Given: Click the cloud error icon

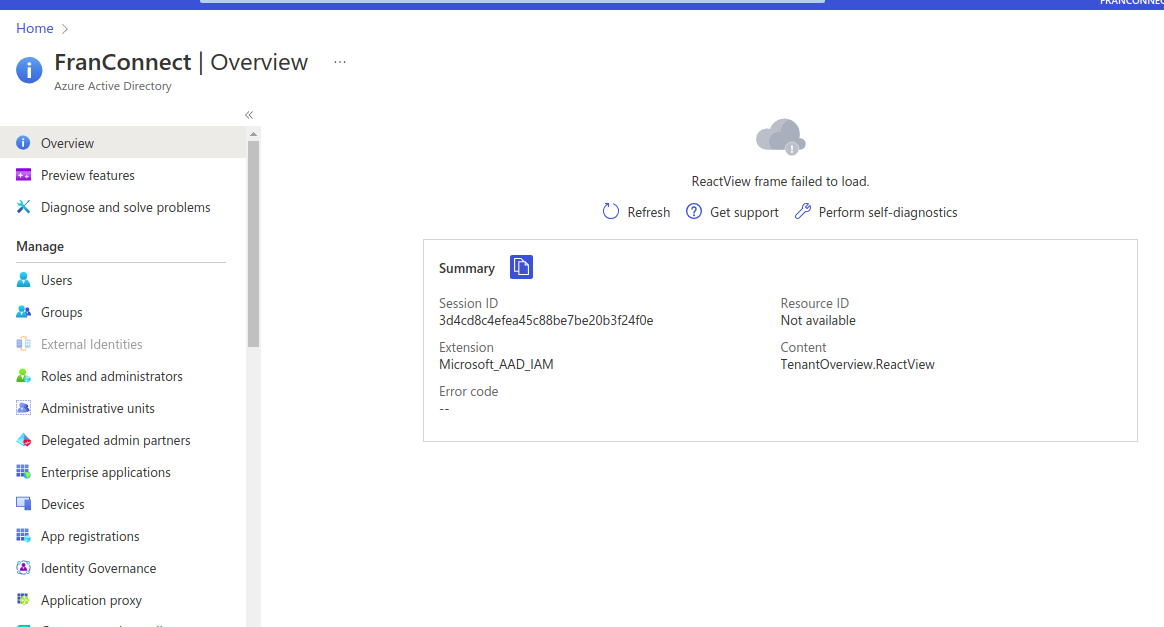Looking at the screenshot, I should pyautogui.click(x=780, y=137).
